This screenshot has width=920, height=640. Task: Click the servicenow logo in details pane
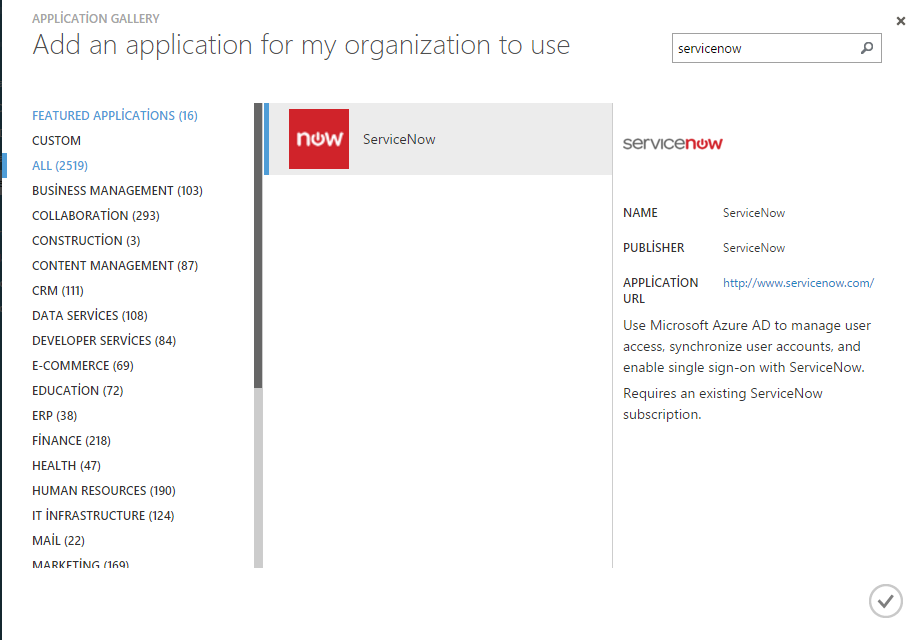tap(672, 143)
